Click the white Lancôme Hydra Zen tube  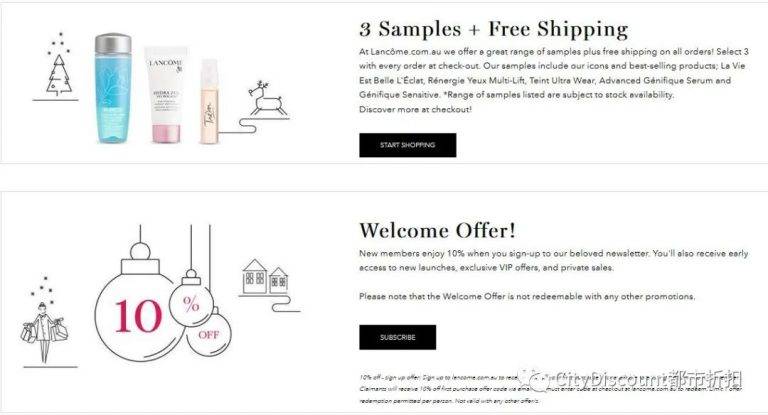(x=166, y=95)
